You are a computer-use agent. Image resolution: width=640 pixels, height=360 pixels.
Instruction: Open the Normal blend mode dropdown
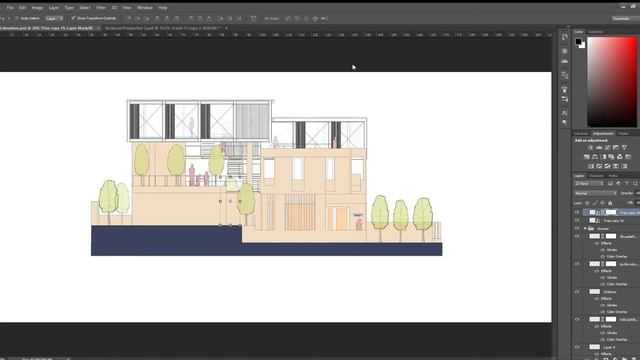595,193
